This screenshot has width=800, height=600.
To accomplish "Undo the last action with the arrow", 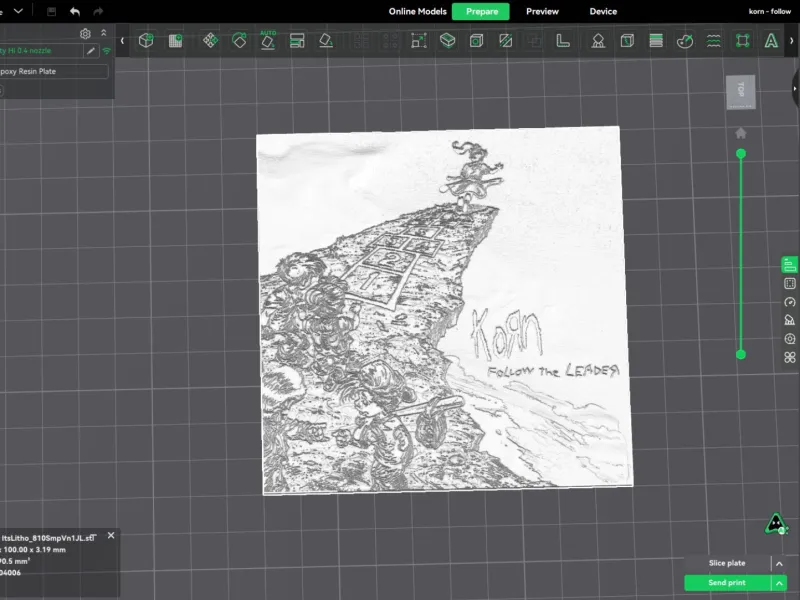I will [75, 11].
